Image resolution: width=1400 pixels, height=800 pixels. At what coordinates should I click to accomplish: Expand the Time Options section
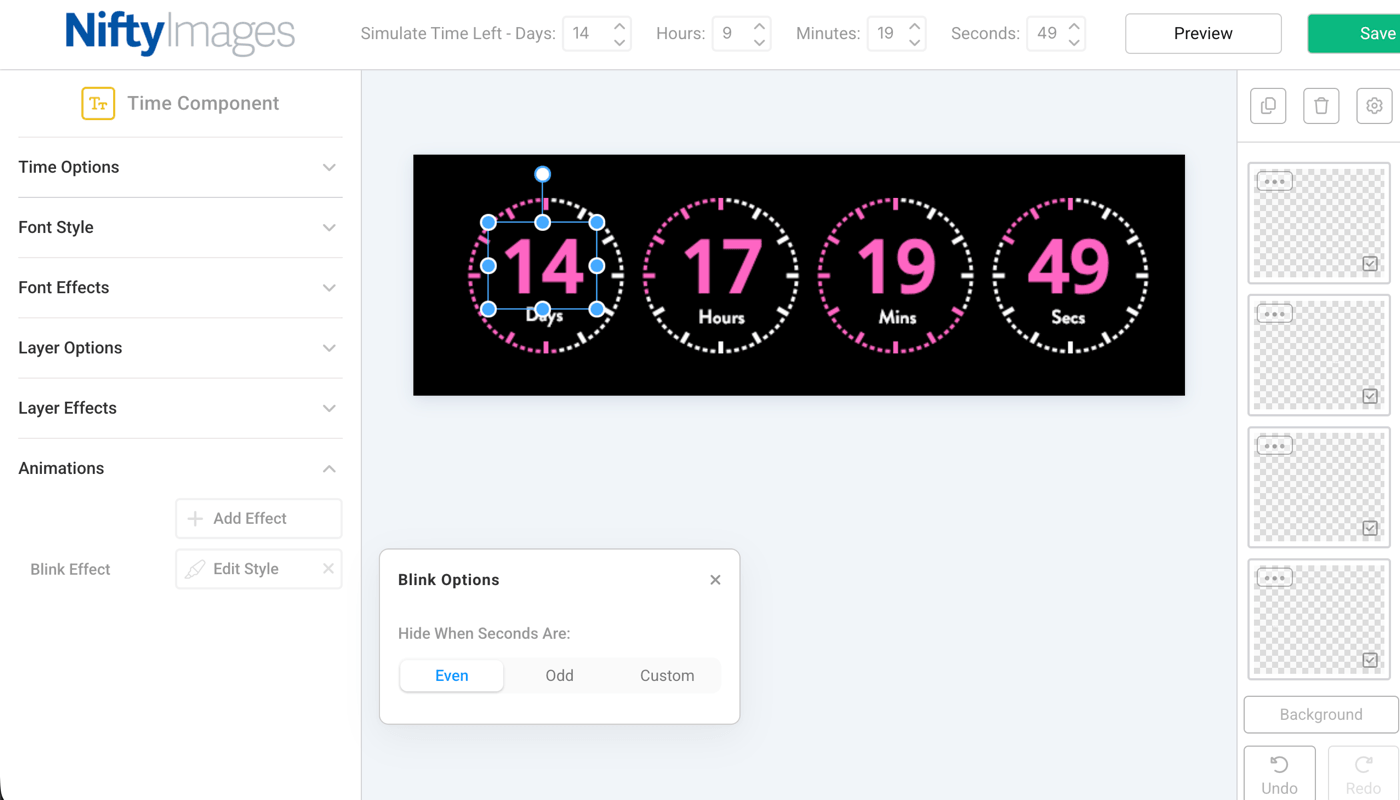click(x=180, y=167)
